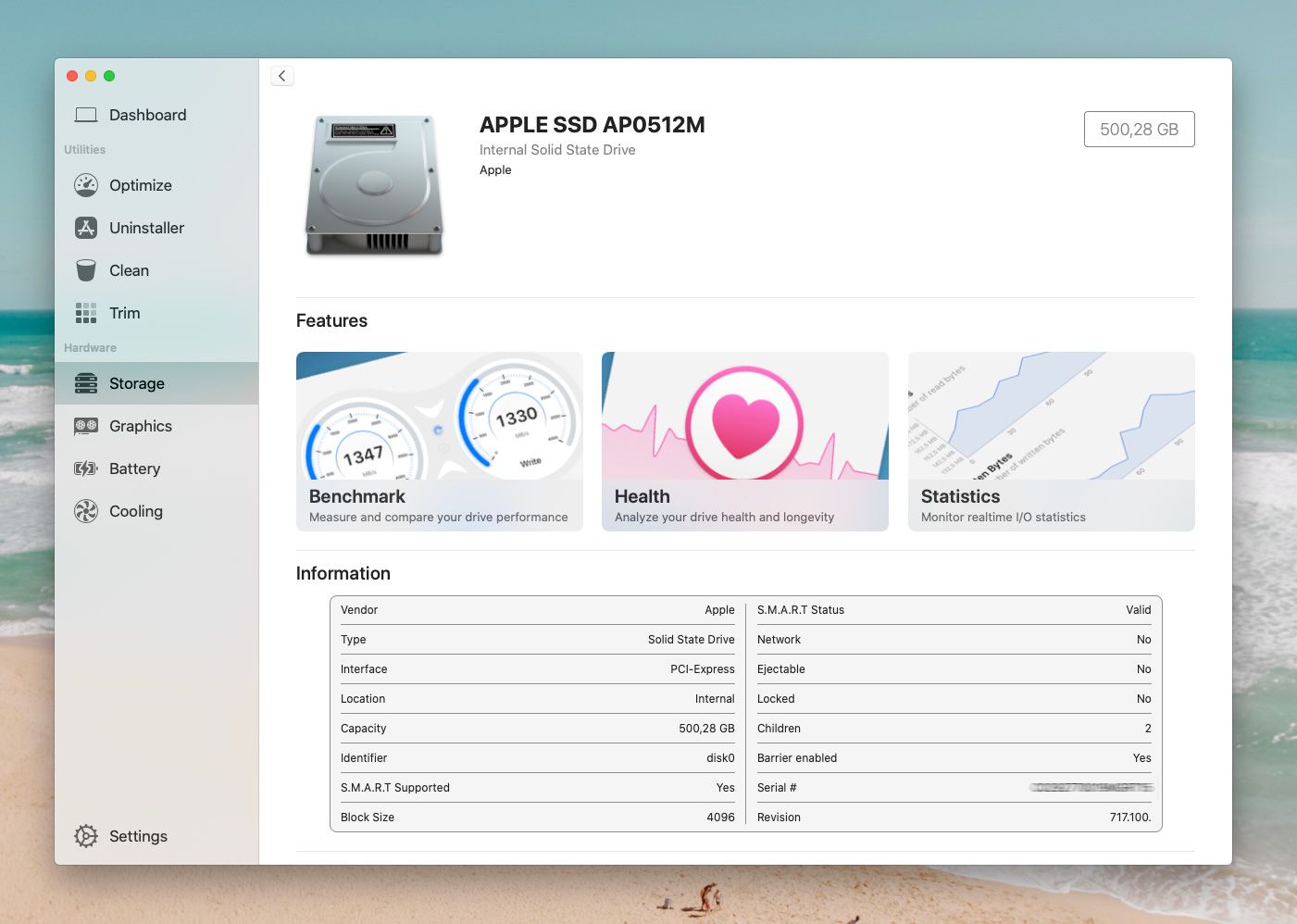1297x924 pixels.
Task: Click the Location value Internal
Action: (715, 699)
